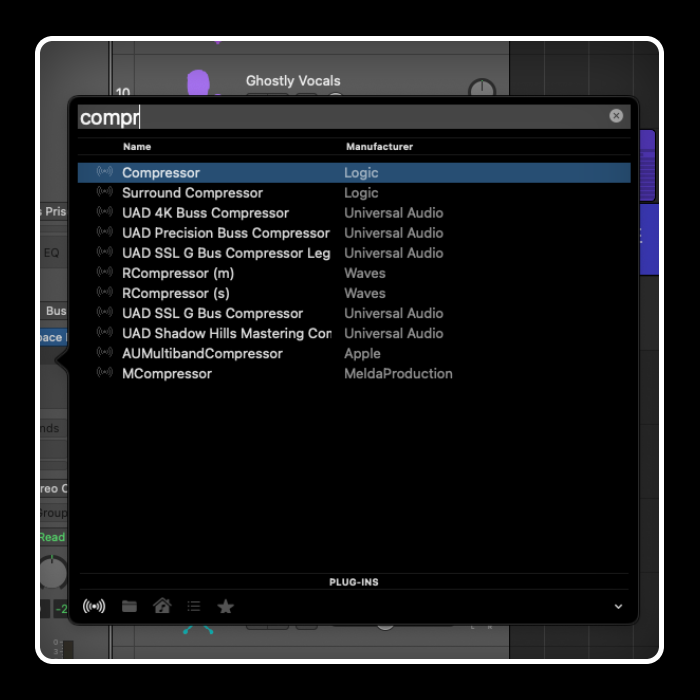Select UAD SSL G Bus Compressor Leg
The image size is (700, 700).
354,253
